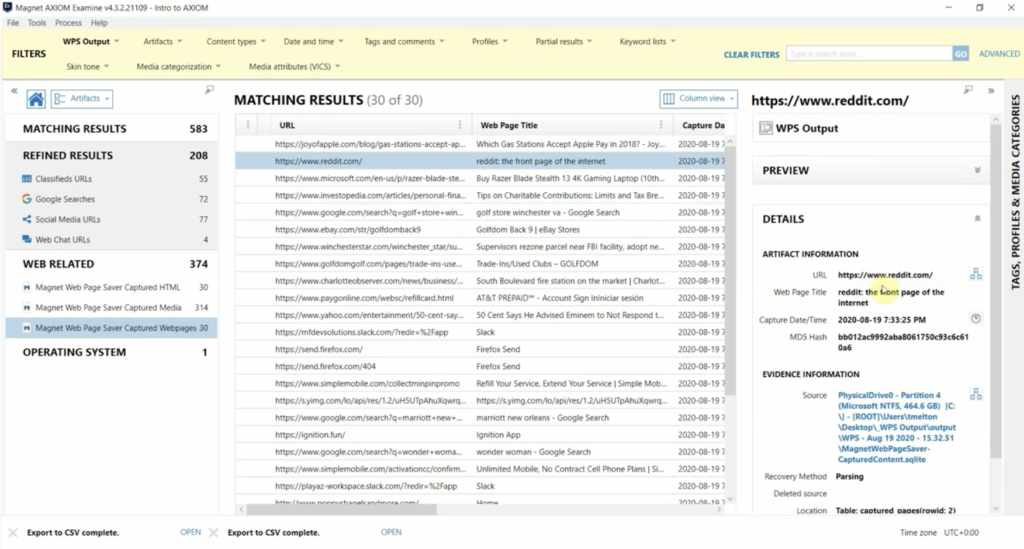Sort by Web Page Title column header
Viewport: 1024px width, 549px height.
[509, 125]
